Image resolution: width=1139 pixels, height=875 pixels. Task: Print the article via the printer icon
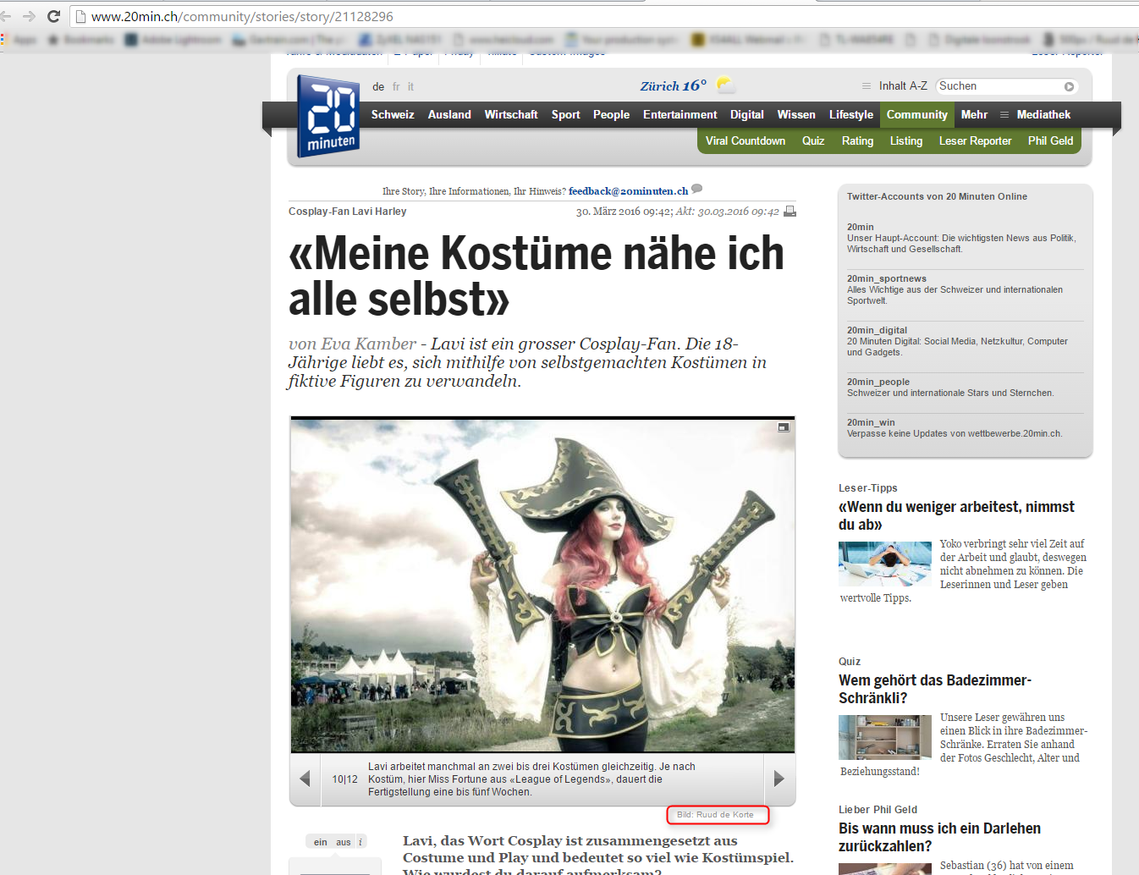pos(790,211)
